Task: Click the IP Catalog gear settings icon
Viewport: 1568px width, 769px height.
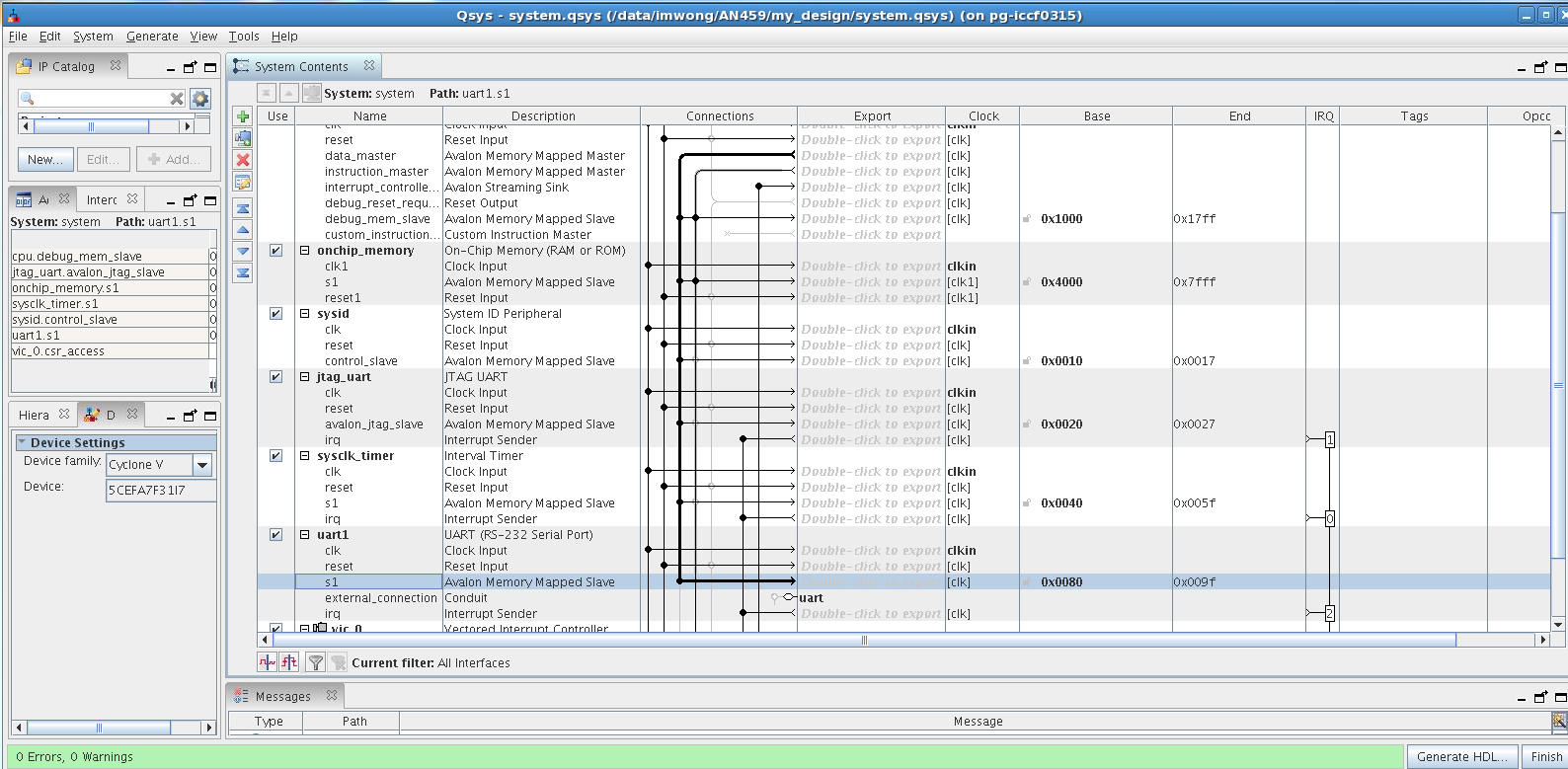Action: [200, 99]
